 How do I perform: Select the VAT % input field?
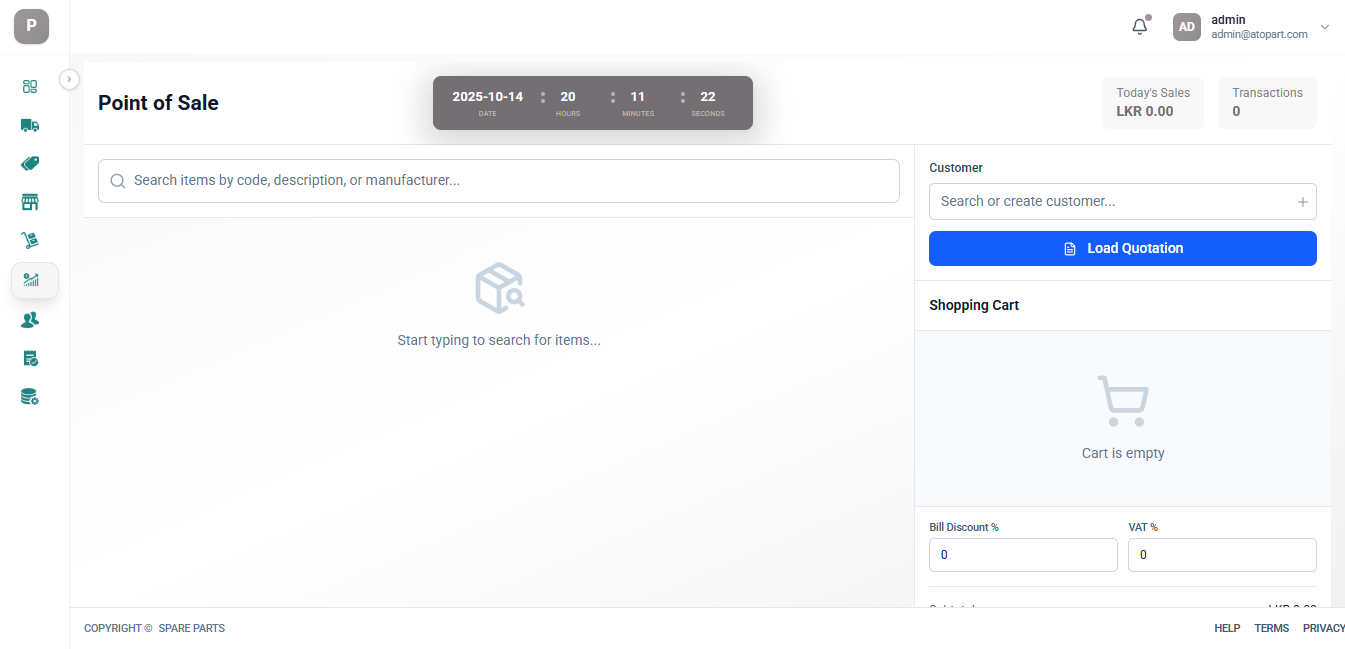click(1221, 555)
